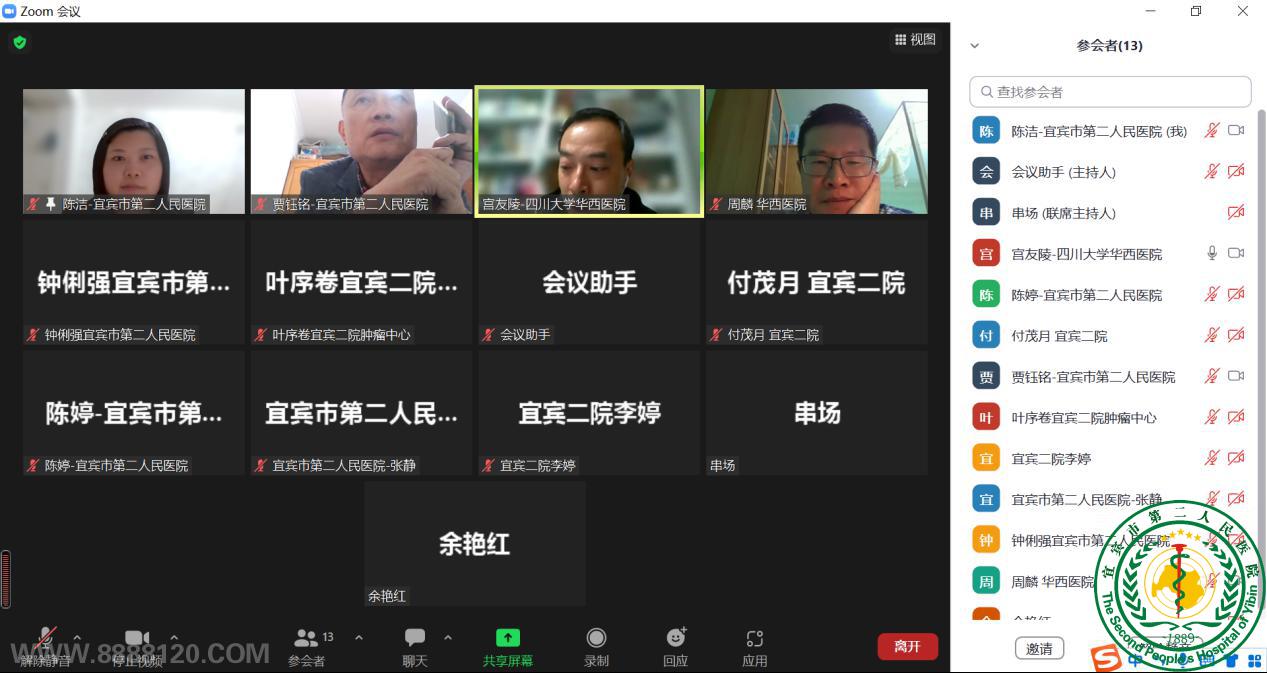Expand audio options arrow beside mute button
Image resolution: width=1267 pixels, height=673 pixels.
tap(77, 637)
